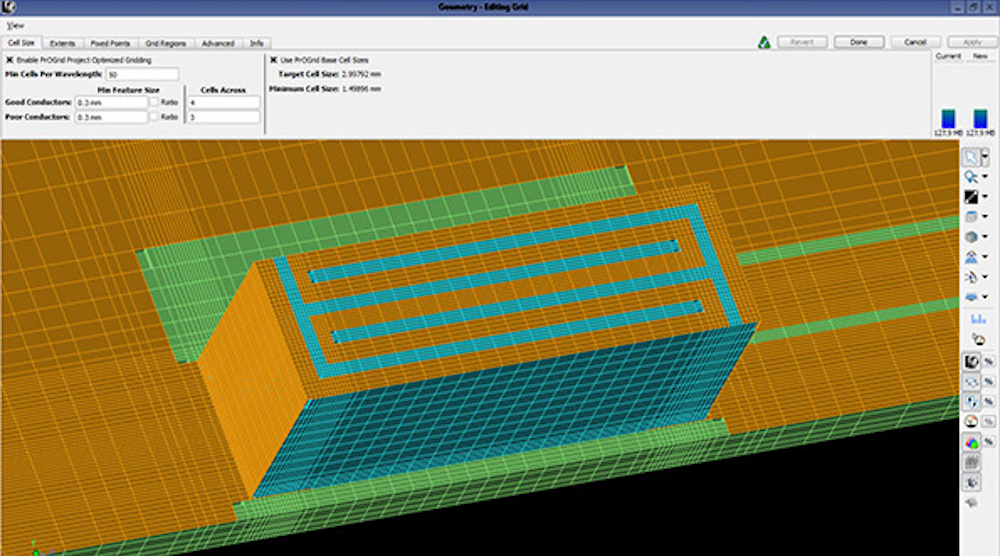Click the Current memory usage bar
The height and width of the screenshot is (556, 1000).
coord(947,117)
